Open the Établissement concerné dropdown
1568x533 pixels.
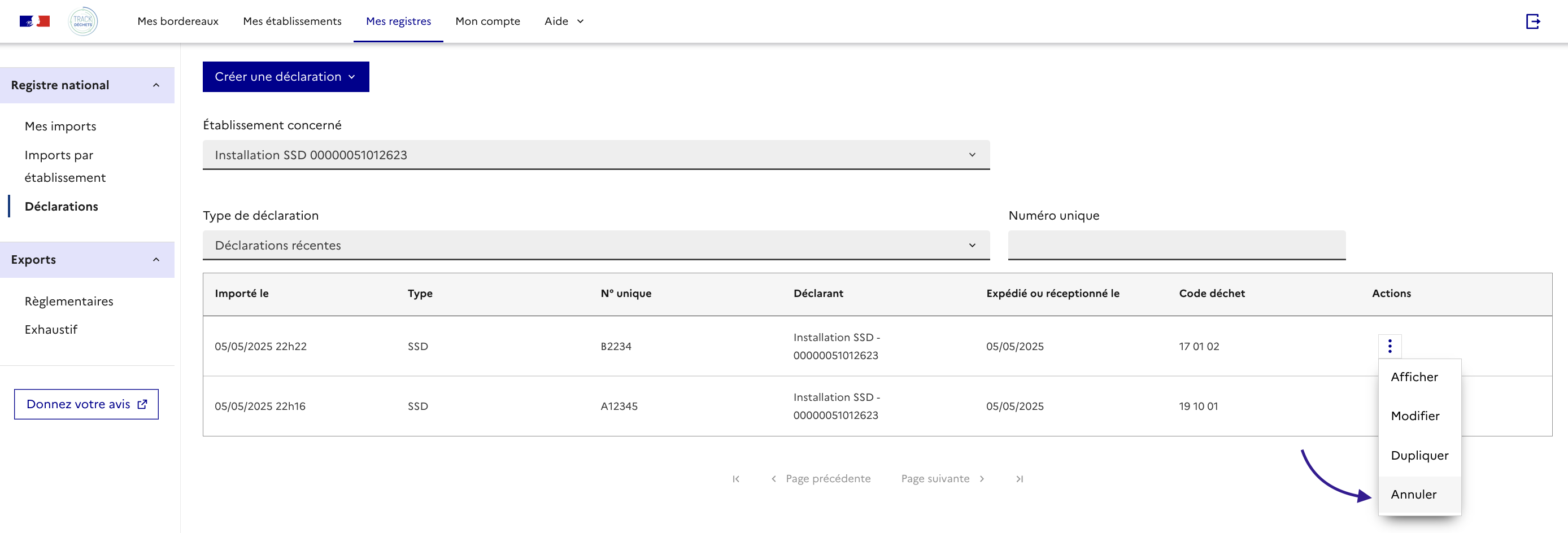click(595, 155)
